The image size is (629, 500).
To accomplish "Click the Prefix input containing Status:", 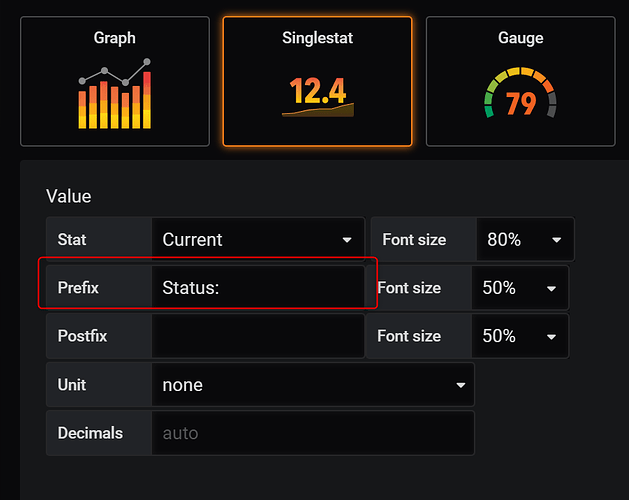I will point(257,288).
